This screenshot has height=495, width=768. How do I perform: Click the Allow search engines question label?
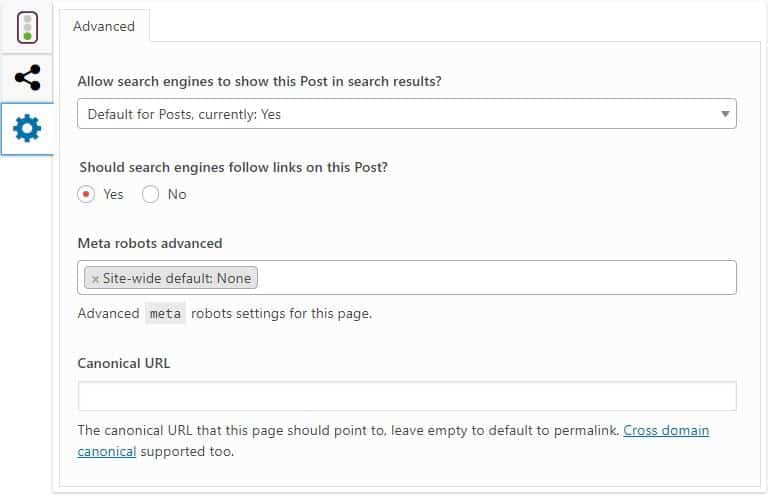260,81
